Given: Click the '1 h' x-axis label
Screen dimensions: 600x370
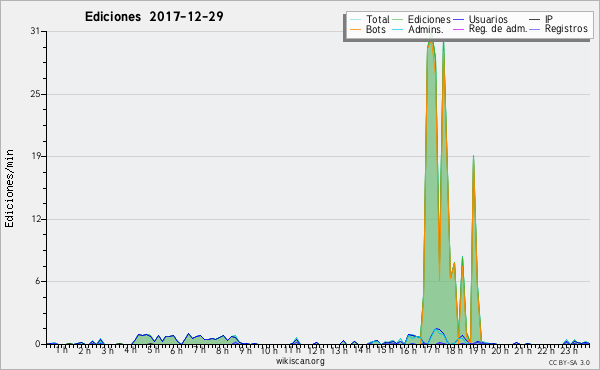Looking at the screenshot, I should click(62, 350).
